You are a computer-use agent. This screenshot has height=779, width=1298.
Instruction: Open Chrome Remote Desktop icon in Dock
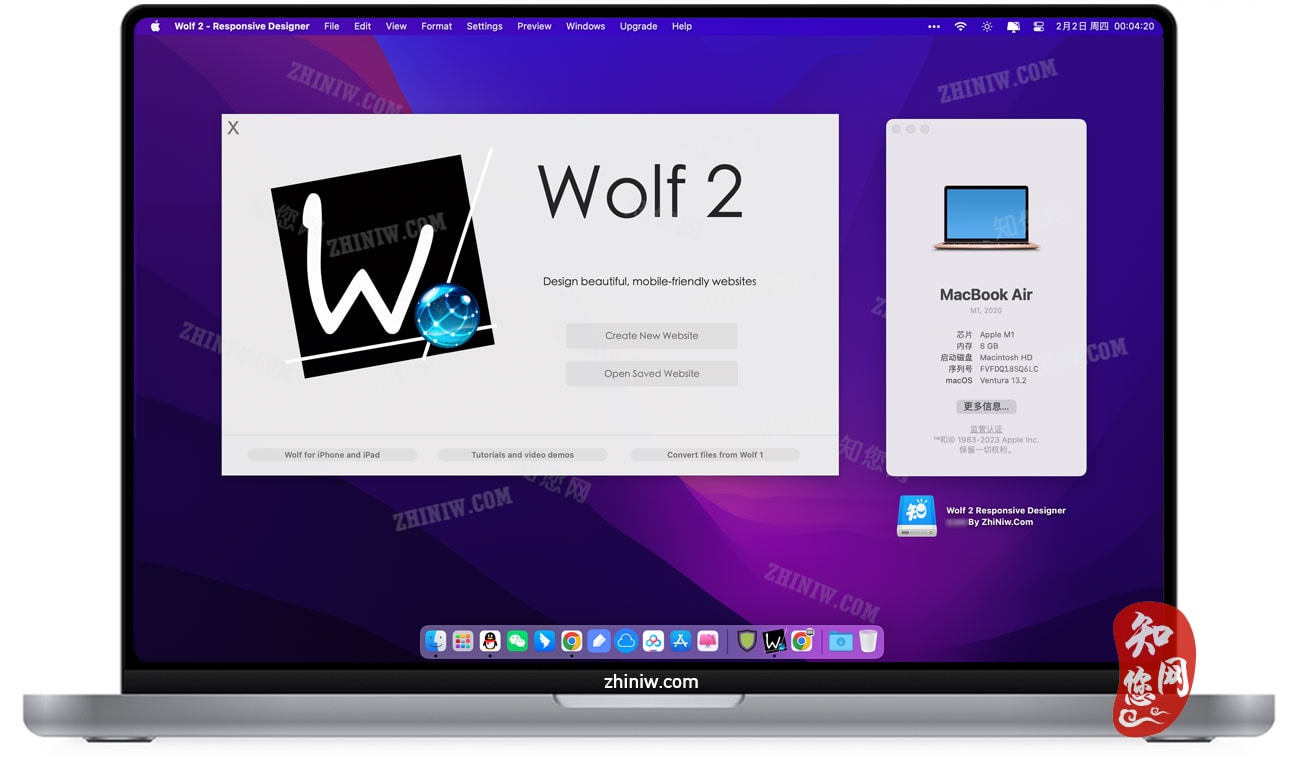[802, 641]
